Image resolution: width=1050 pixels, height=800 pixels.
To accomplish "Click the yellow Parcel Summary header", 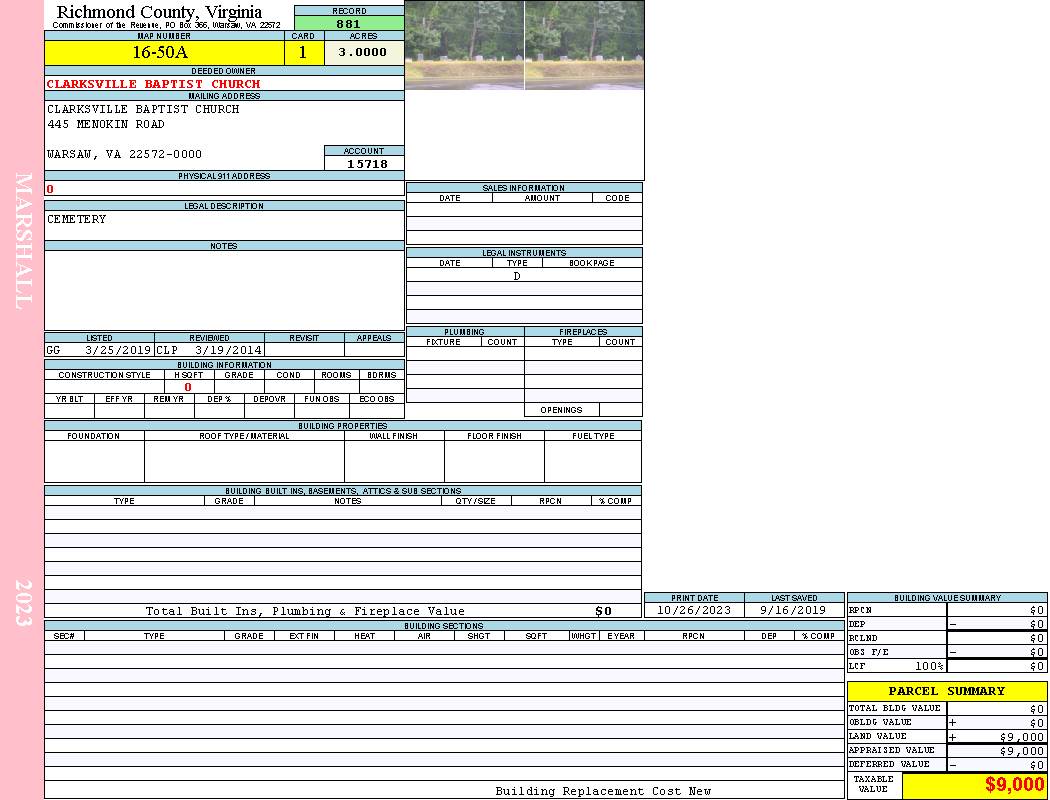I will tap(946, 691).
